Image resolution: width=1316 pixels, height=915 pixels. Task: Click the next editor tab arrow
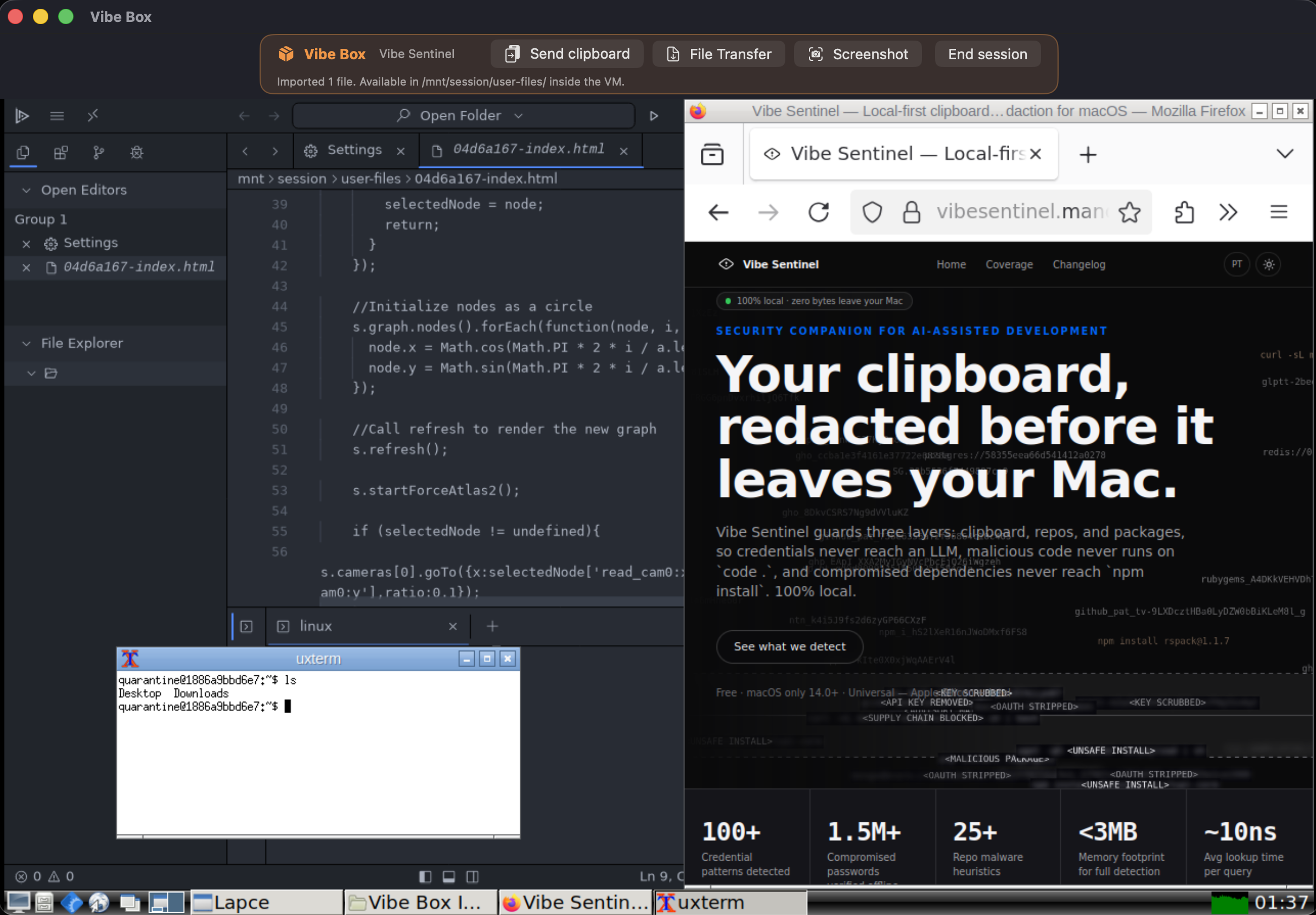275,151
